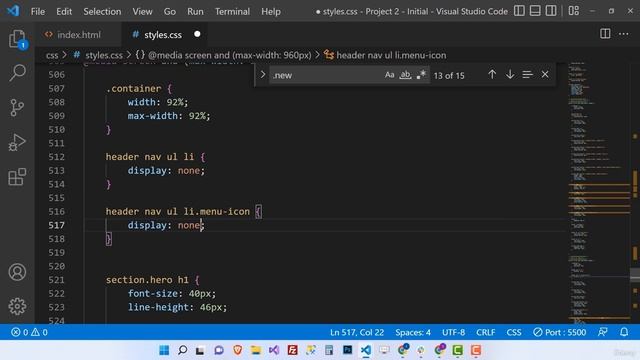Open the Explorer view in activity bar
This screenshot has width=640, height=360.
18,40
